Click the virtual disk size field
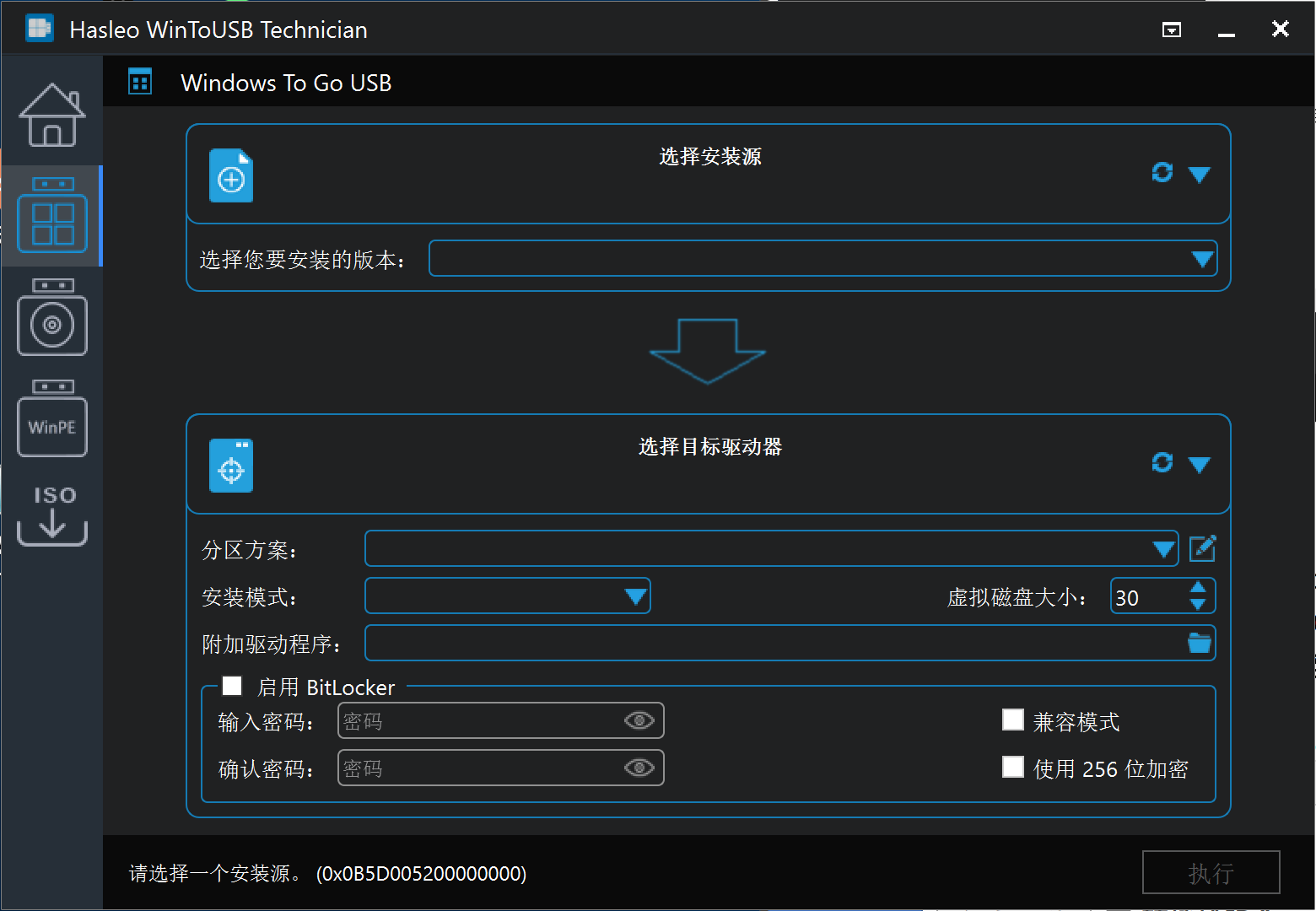This screenshot has width=1316, height=911. click(x=1148, y=596)
